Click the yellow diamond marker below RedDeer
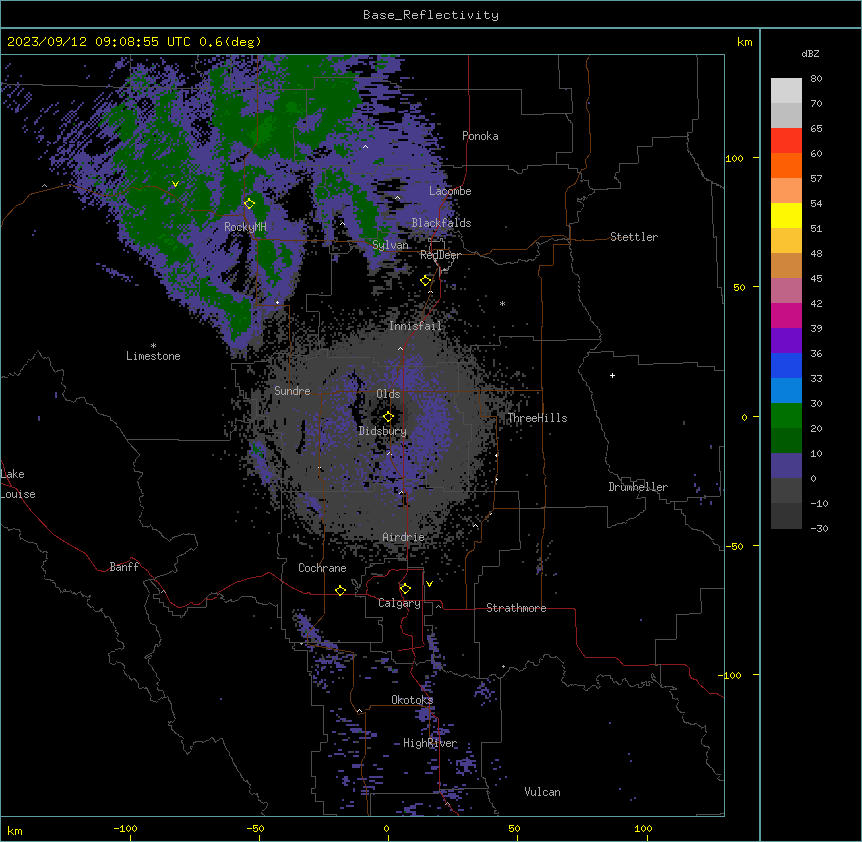Screen dimensions: 862x842 tap(426, 281)
